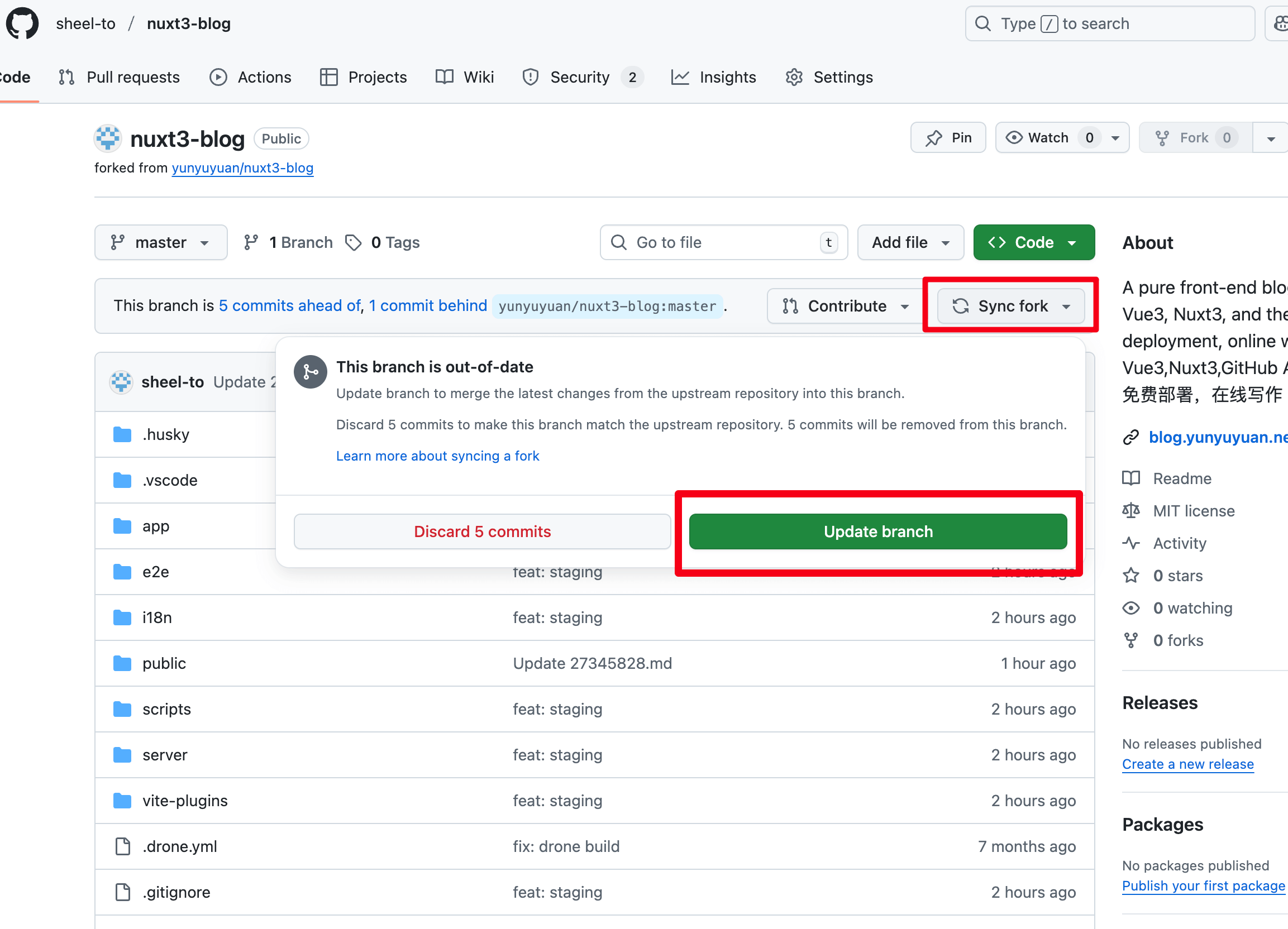Viewport: 1288px width, 929px height.
Task: Open the master branch dropdown
Action: point(161,243)
